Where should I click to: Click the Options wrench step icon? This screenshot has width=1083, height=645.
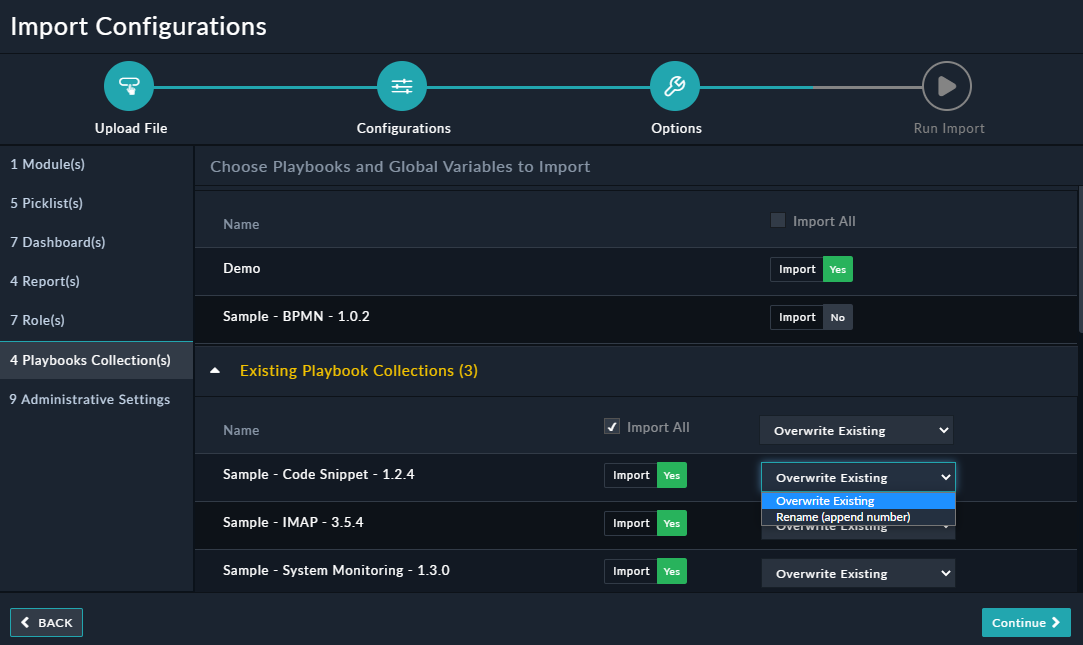click(x=675, y=86)
